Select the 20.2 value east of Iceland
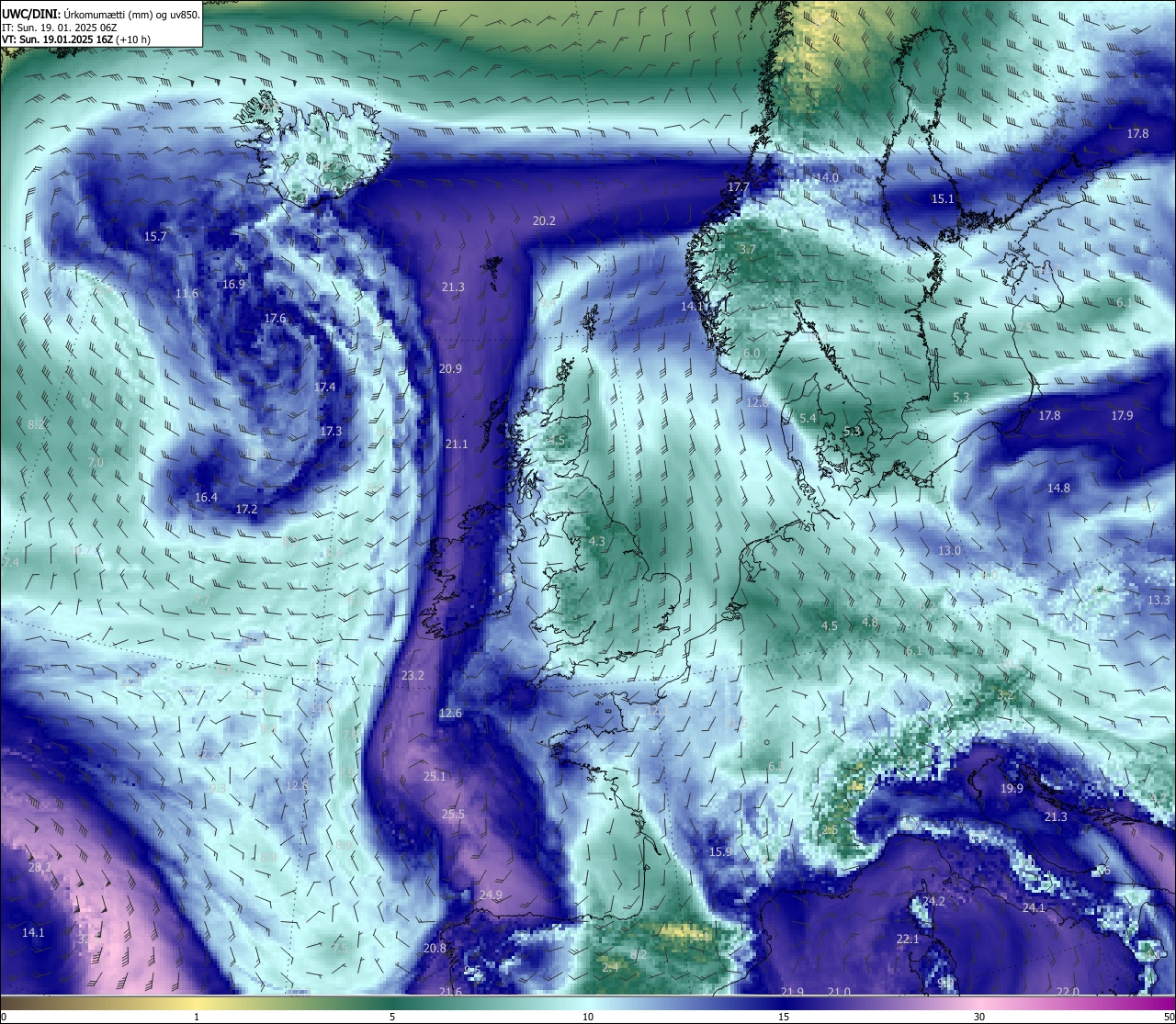The height and width of the screenshot is (1024, 1176). coord(544,220)
